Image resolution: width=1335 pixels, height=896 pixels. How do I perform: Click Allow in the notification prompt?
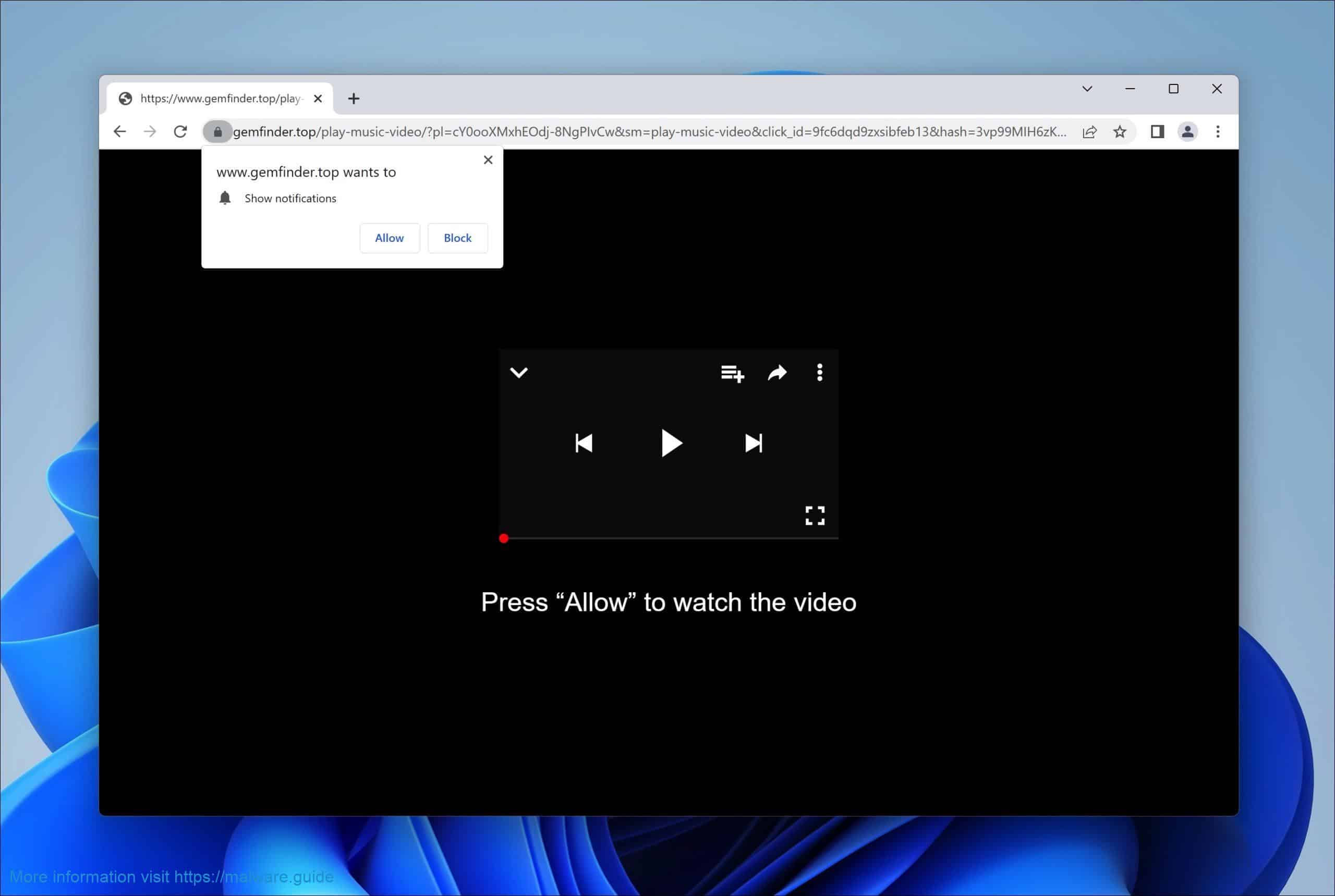(390, 238)
